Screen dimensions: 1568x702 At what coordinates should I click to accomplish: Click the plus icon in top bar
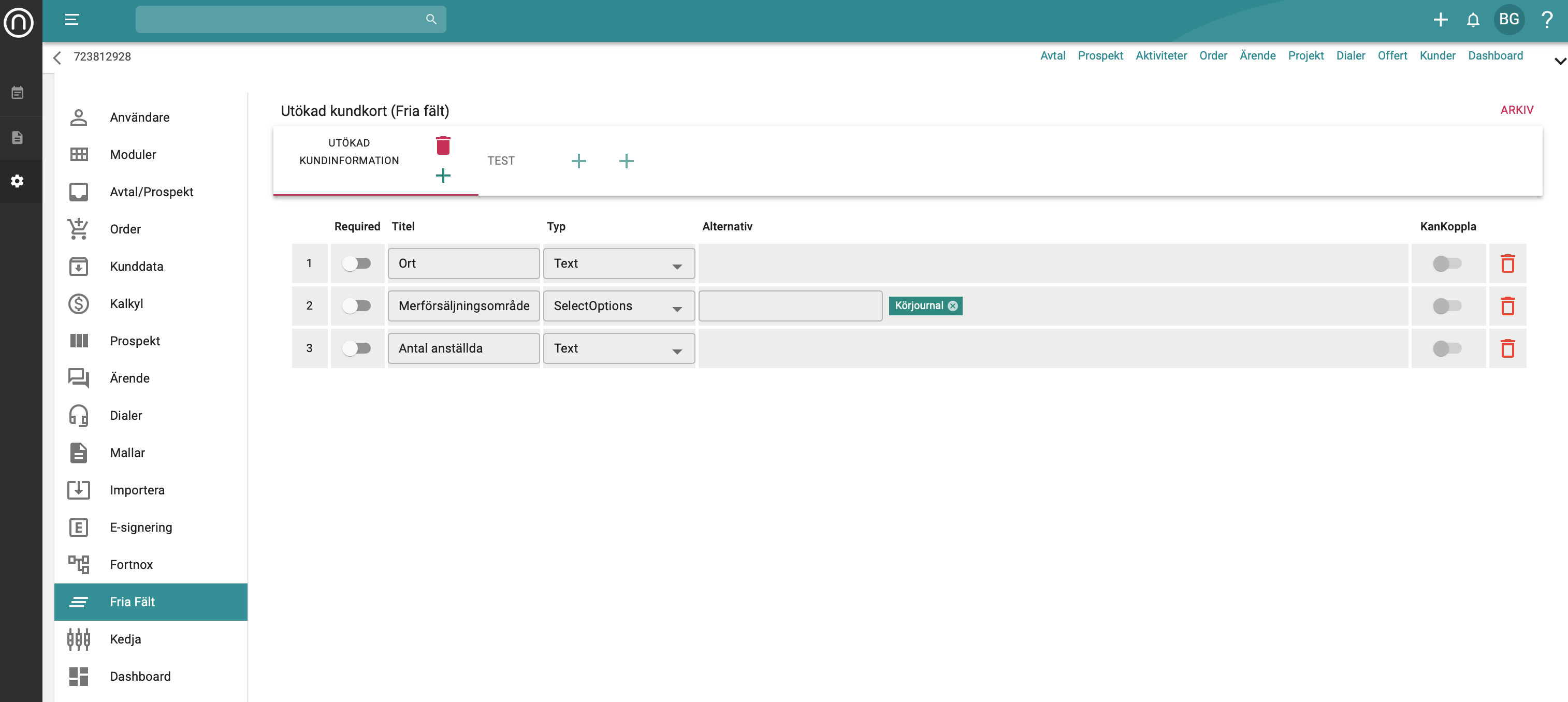click(1440, 20)
